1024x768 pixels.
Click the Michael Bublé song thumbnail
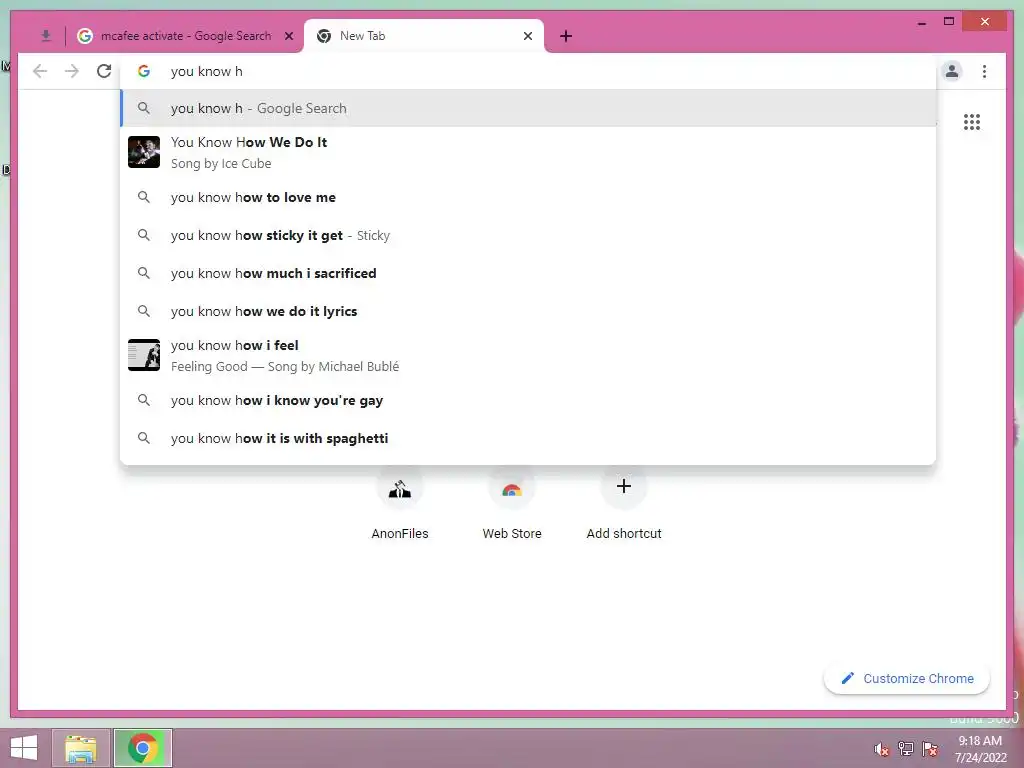[x=144, y=355]
